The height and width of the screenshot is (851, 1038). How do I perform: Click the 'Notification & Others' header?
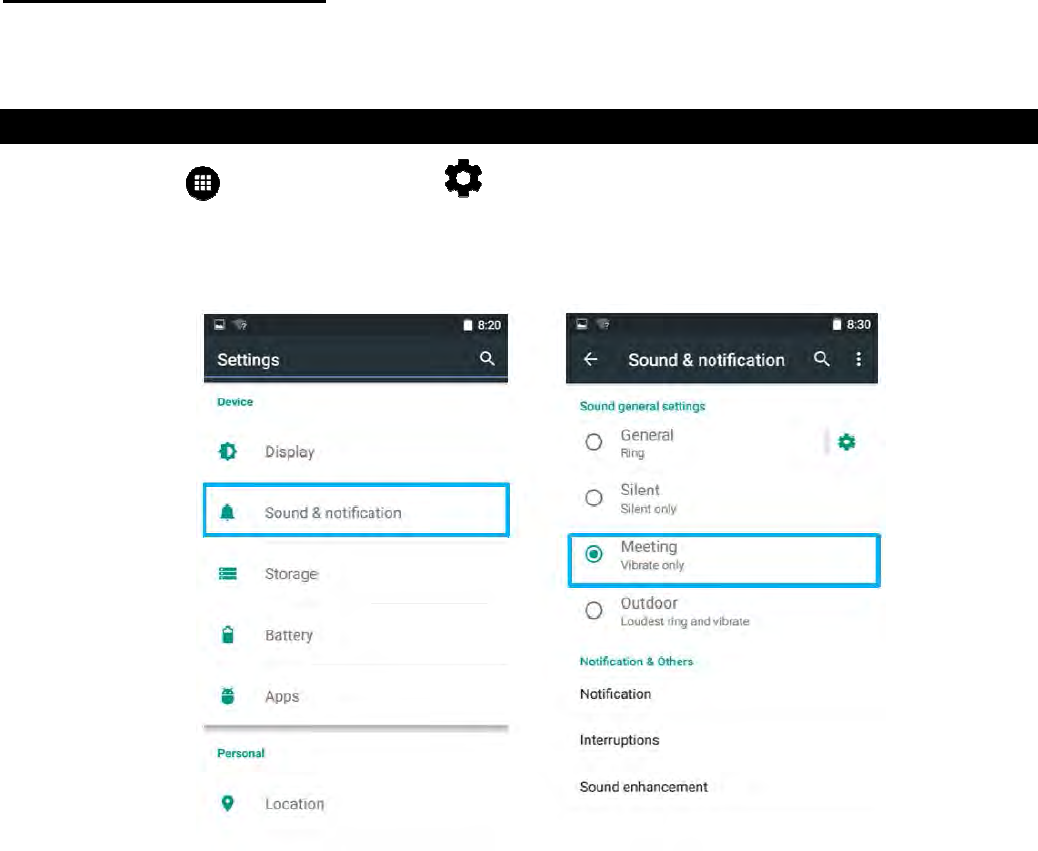[x=636, y=661]
